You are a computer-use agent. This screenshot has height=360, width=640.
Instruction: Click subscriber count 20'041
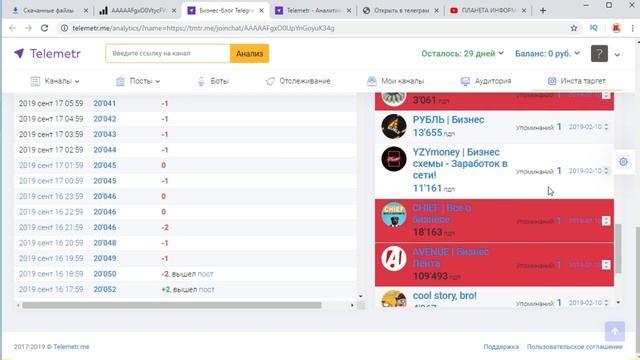click(x=104, y=103)
